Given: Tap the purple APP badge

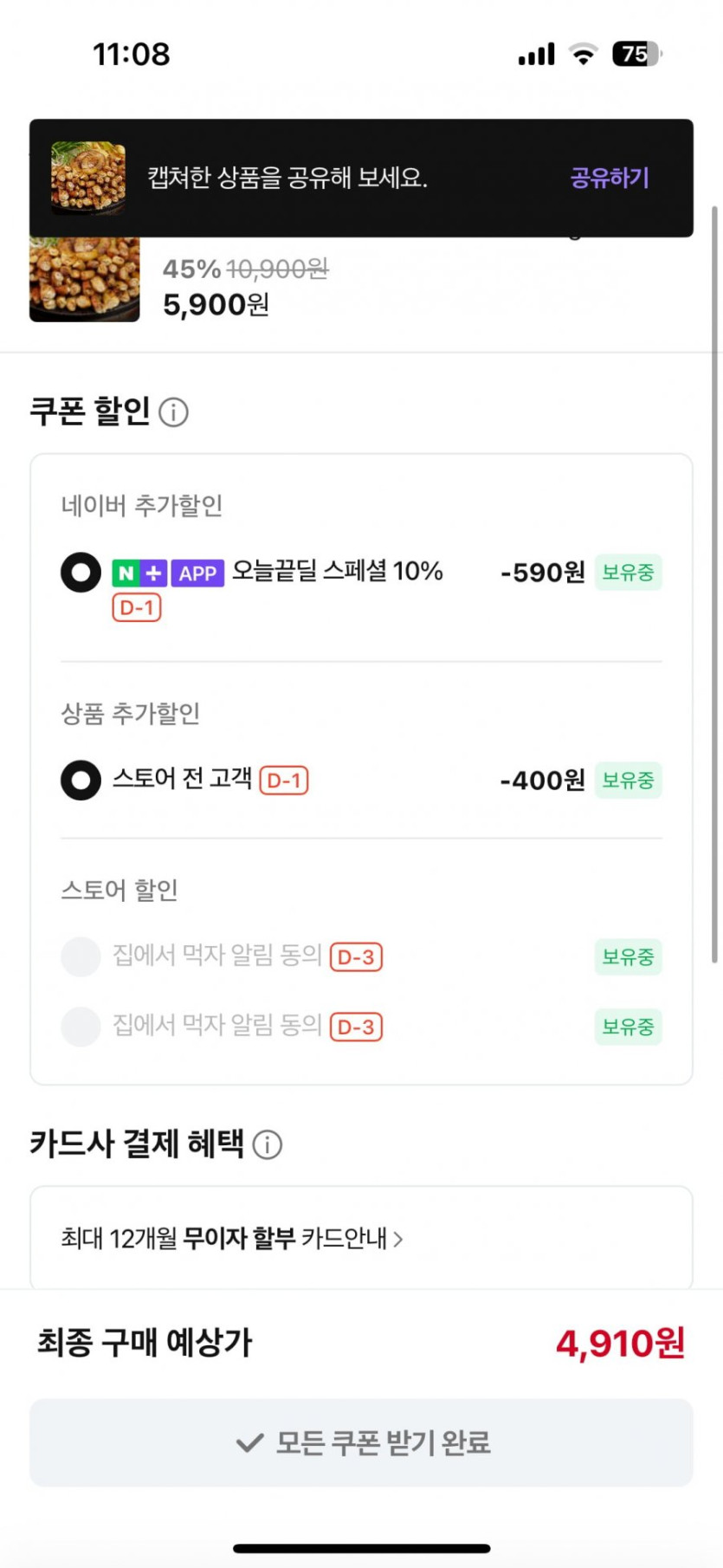Looking at the screenshot, I should (x=197, y=573).
